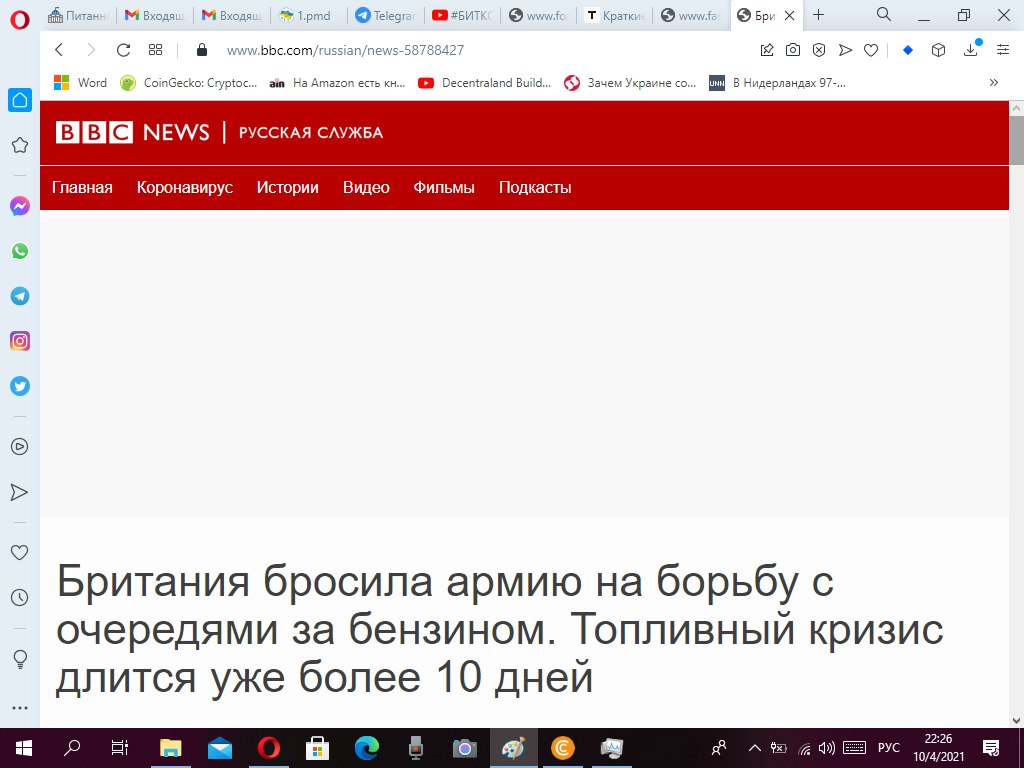Open the edit snapshot pencil icon

pyautogui.click(x=767, y=50)
